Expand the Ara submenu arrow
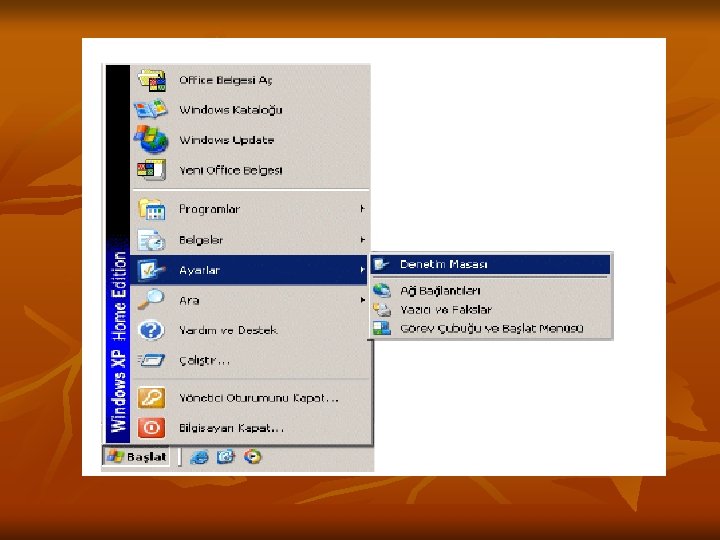This screenshot has width=720, height=540. (x=362, y=300)
